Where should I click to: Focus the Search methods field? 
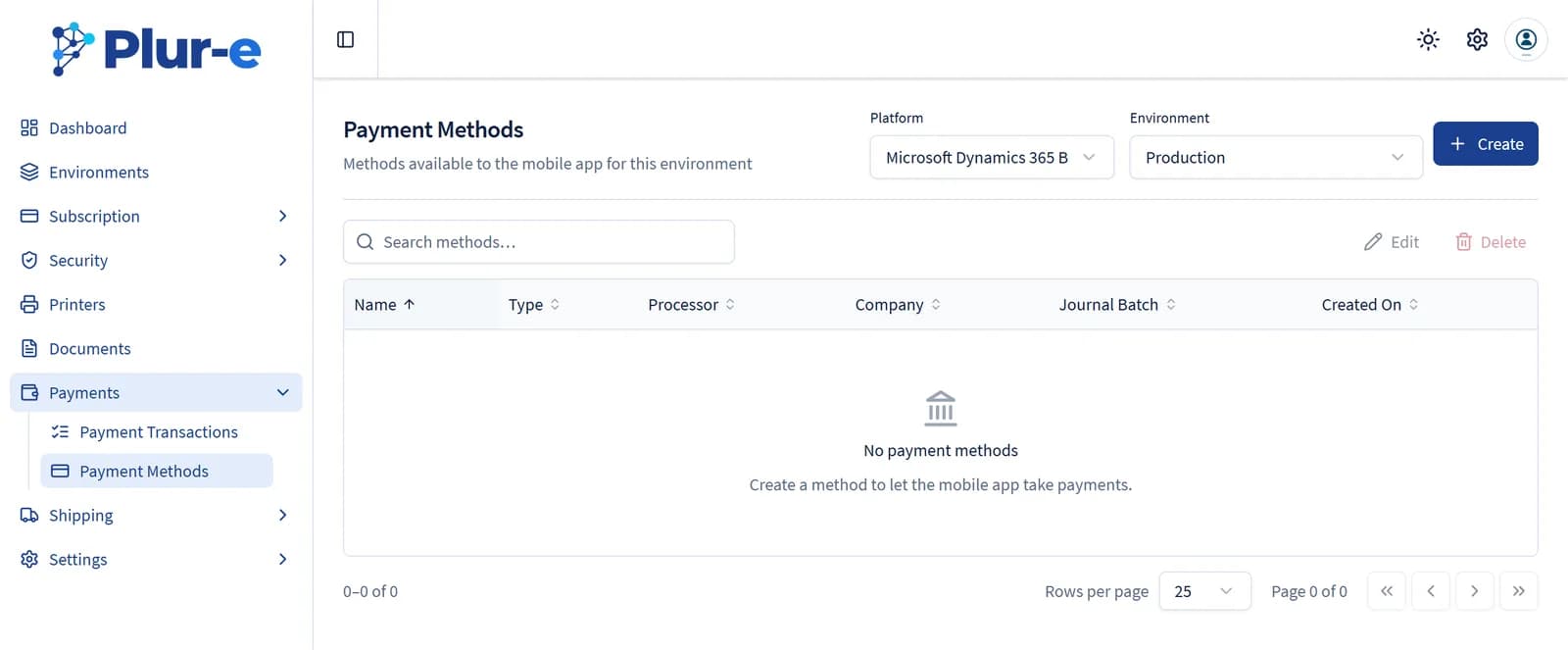tap(539, 241)
